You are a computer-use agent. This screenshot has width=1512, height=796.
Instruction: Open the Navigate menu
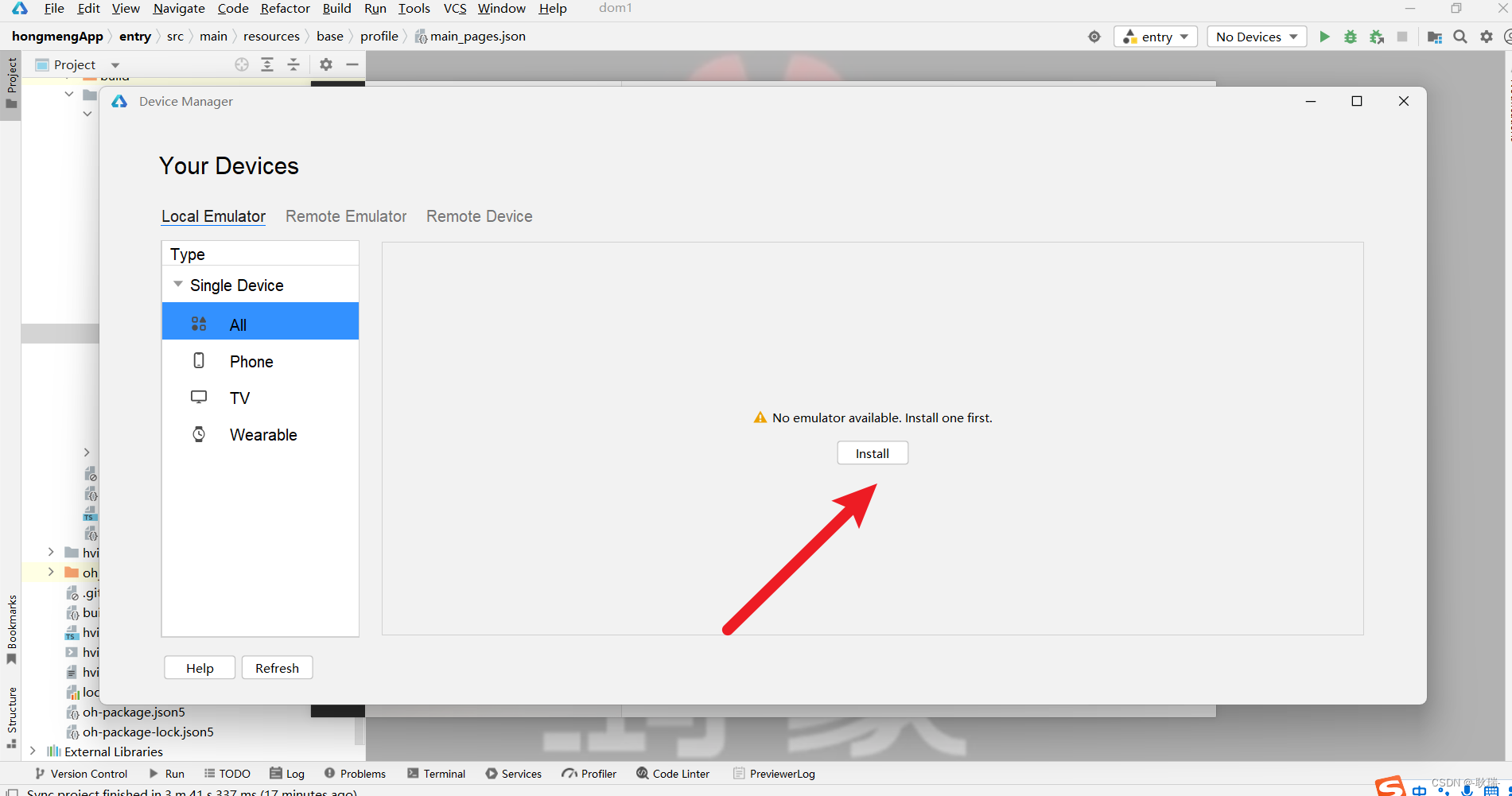[179, 8]
